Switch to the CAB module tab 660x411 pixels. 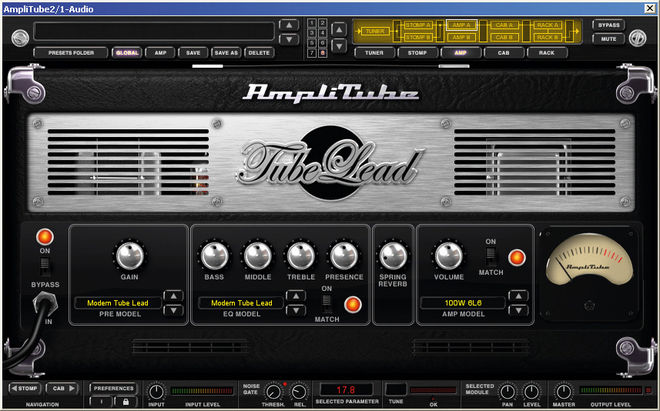[504, 53]
